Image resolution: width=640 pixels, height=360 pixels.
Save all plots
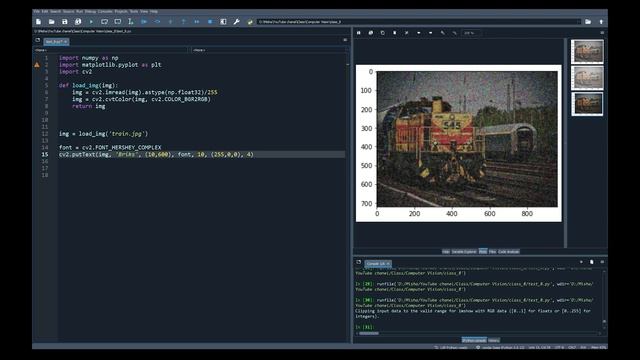tap(371, 33)
